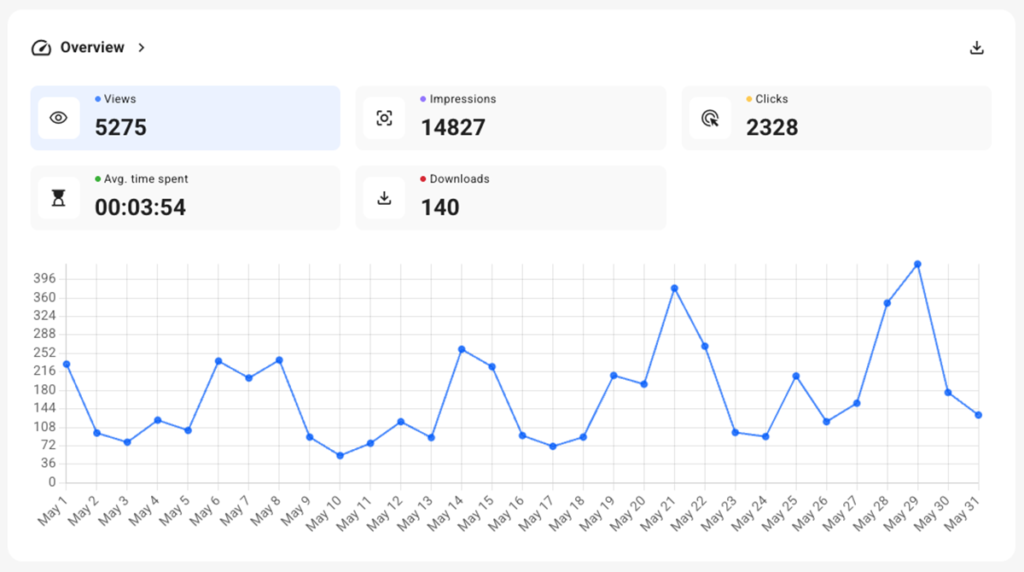1024x572 pixels.
Task: Click the 00:03:54 time value
Action: click(x=140, y=208)
